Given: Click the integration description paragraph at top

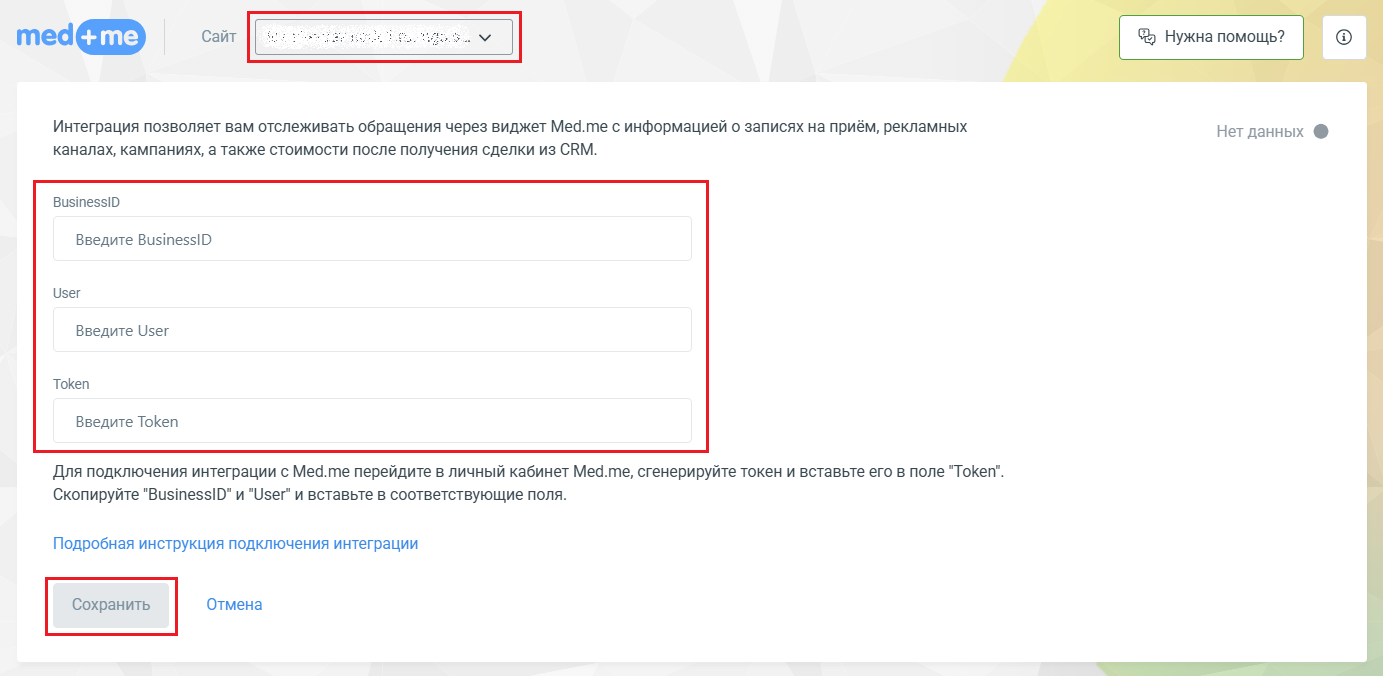Looking at the screenshot, I should [x=510, y=139].
